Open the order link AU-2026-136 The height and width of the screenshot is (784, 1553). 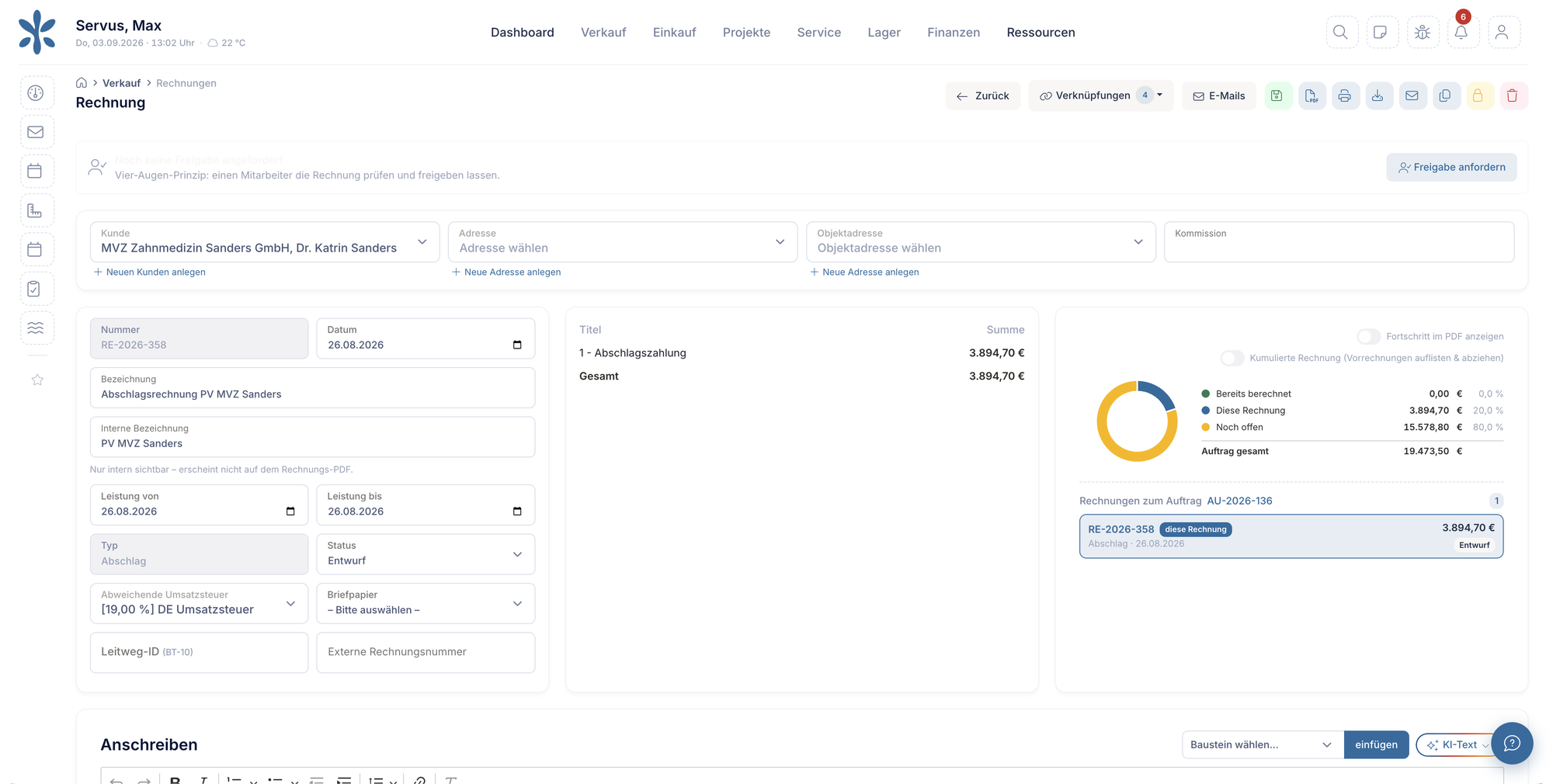pos(1239,501)
